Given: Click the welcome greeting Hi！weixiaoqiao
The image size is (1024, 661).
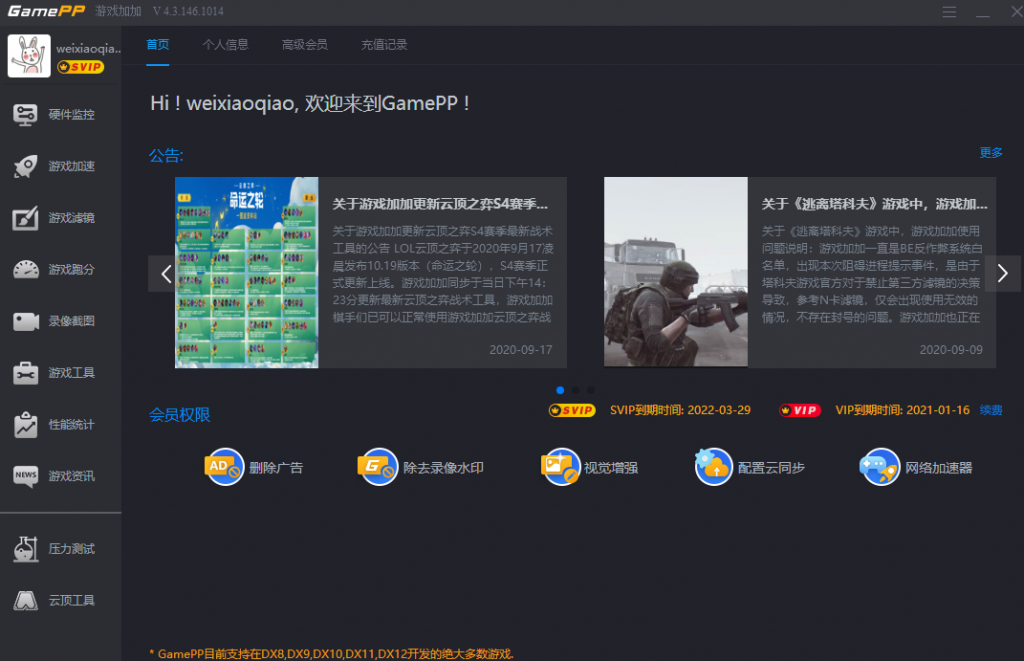Looking at the screenshot, I should tap(310, 103).
